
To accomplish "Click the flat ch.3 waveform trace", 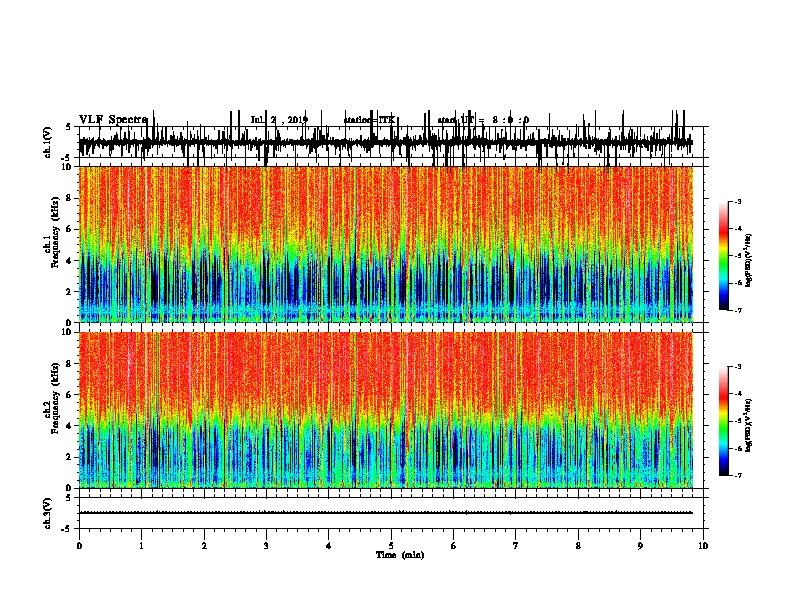I will tap(386, 513).
